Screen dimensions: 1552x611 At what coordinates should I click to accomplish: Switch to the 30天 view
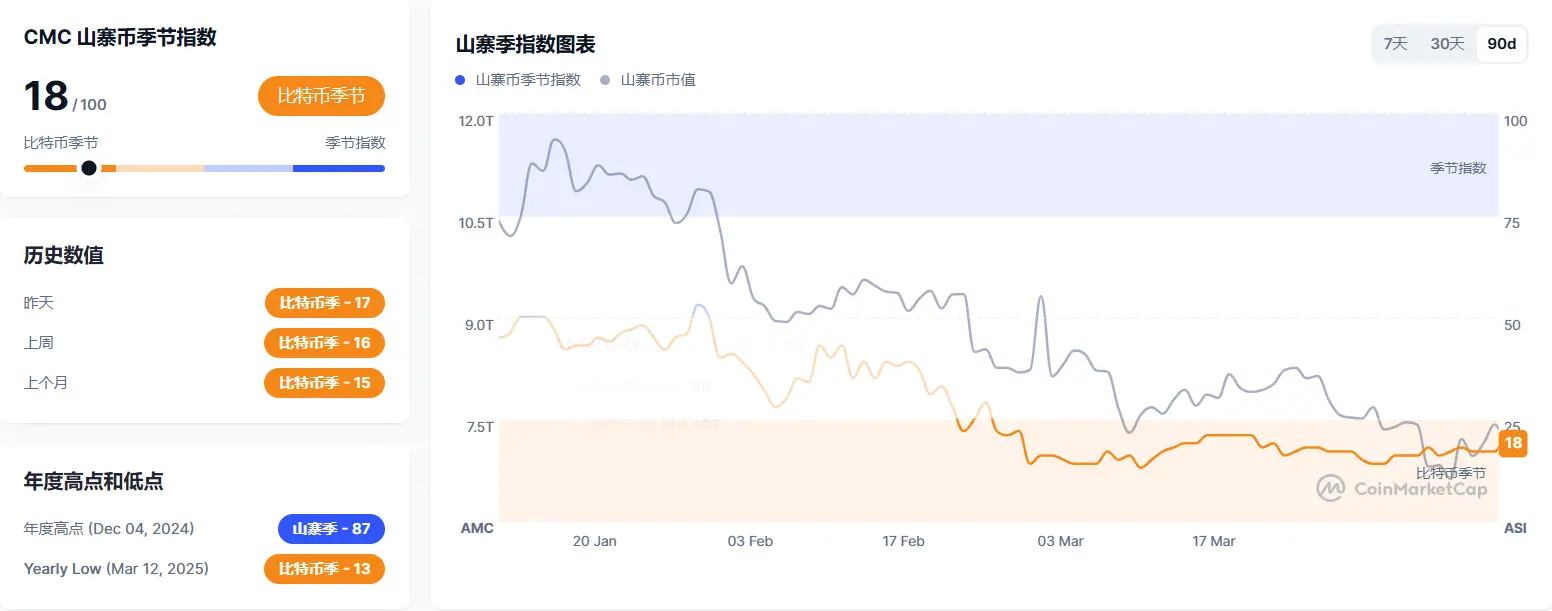click(x=1446, y=43)
